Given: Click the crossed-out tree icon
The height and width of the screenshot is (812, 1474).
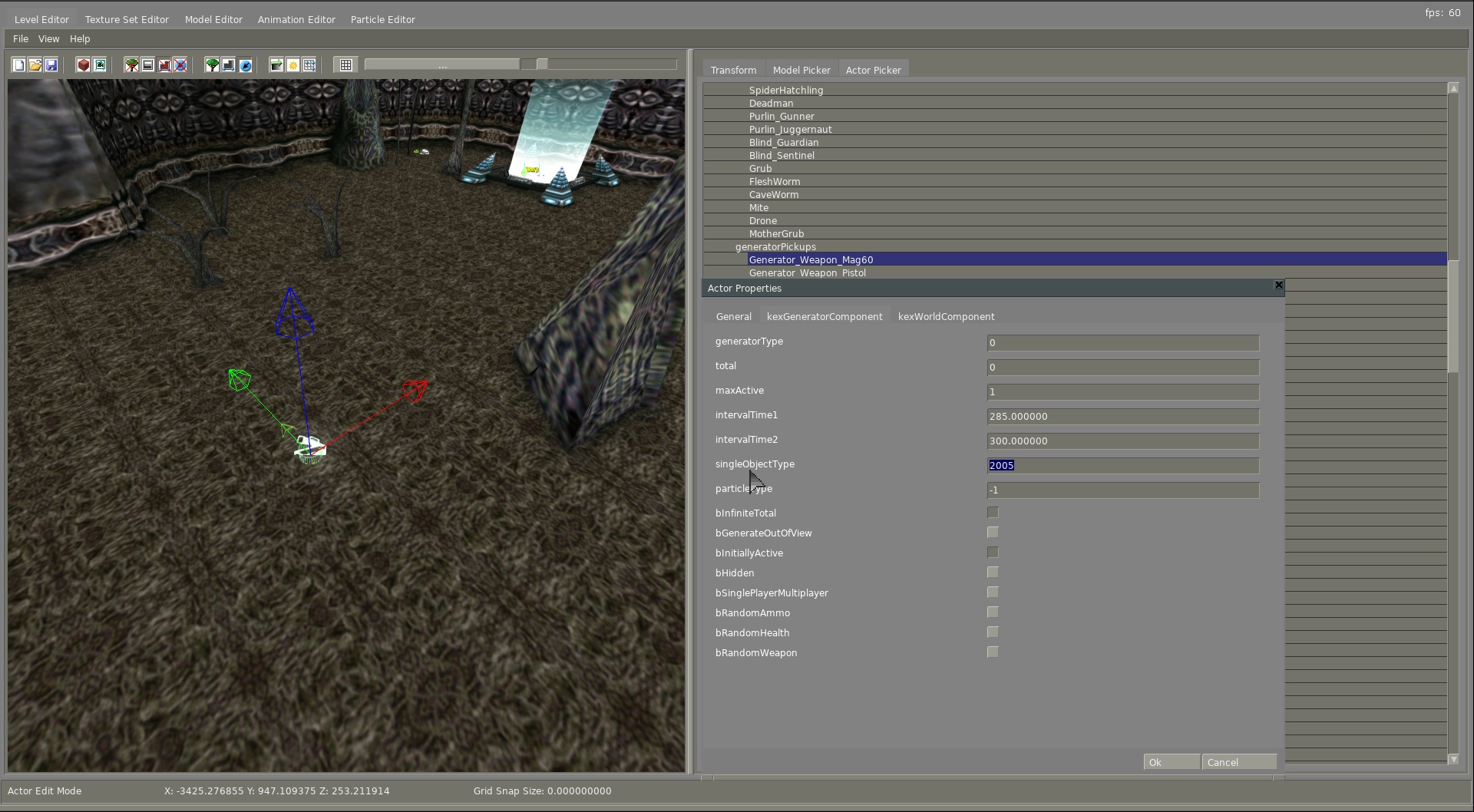Looking at the screenshot, I should [x=132, y=65].
